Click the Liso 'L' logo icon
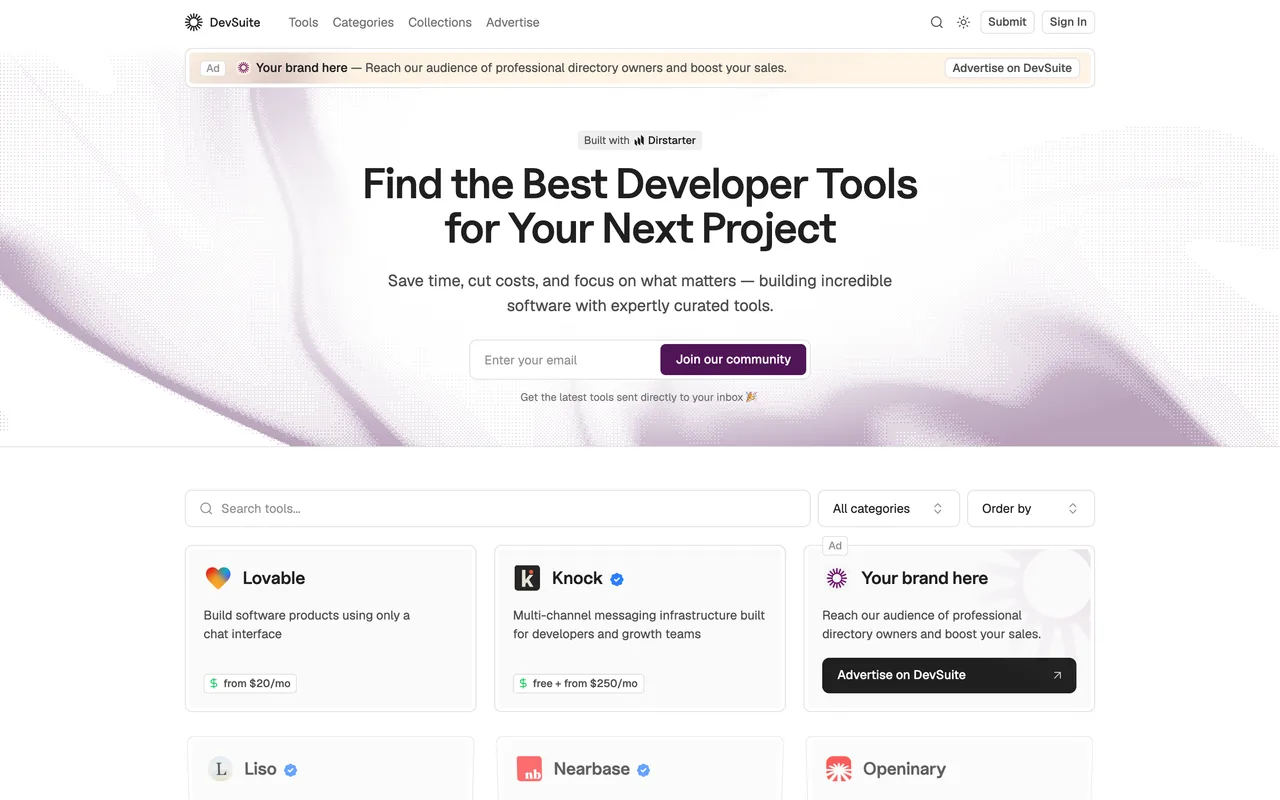The height and width of the screenshot is (800, 1280). tap(220, 769)
